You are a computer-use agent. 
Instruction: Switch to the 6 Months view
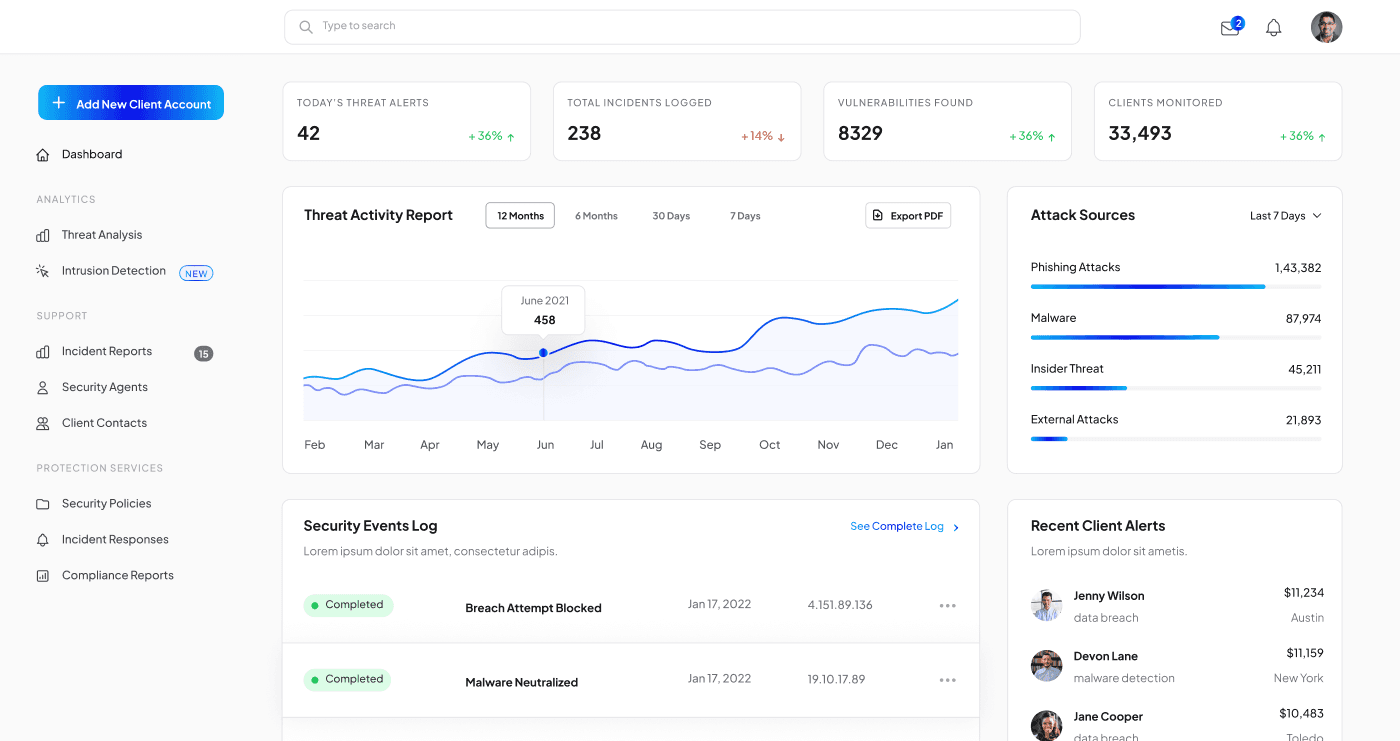click(596, 215)
